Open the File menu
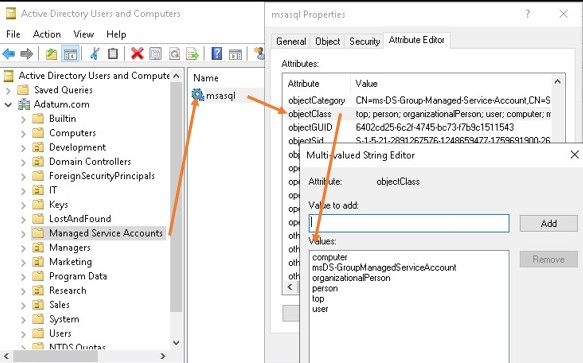The image size is (583, 363). click(x=13, y=34)
